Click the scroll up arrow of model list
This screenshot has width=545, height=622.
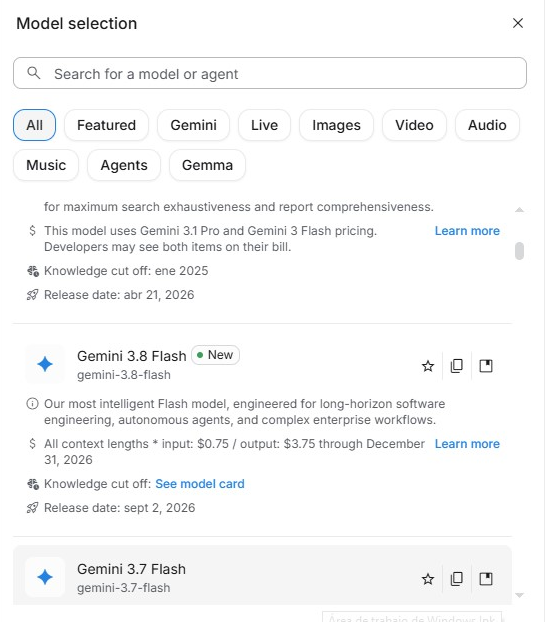click(x=519, y=210)
